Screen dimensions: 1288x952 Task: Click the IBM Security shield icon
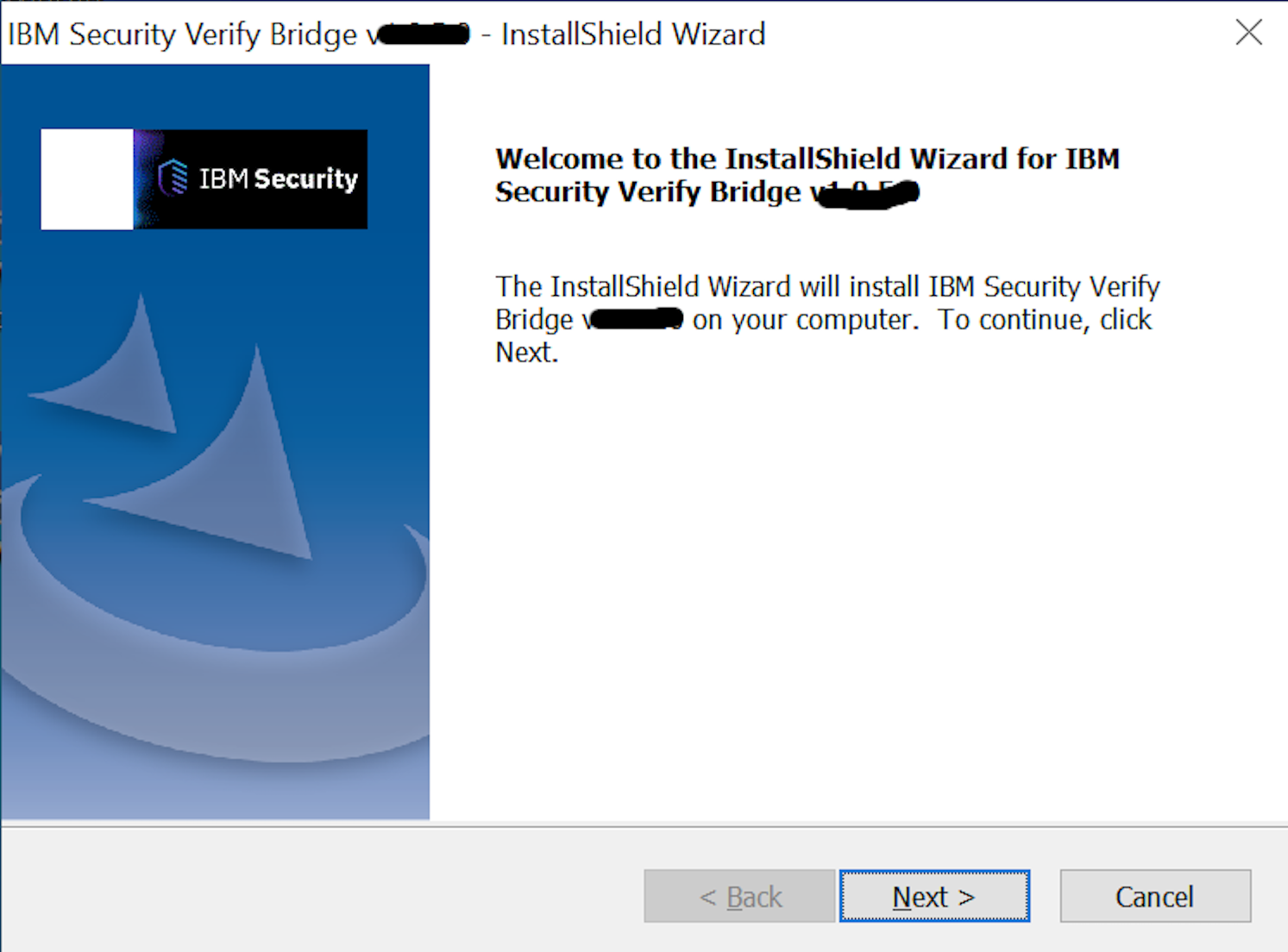pyautogui.click(x=173, y=178)
